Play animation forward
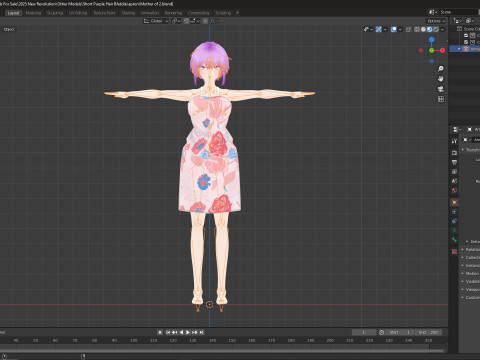Screen dimensions: 480x360 pos(188,332)
